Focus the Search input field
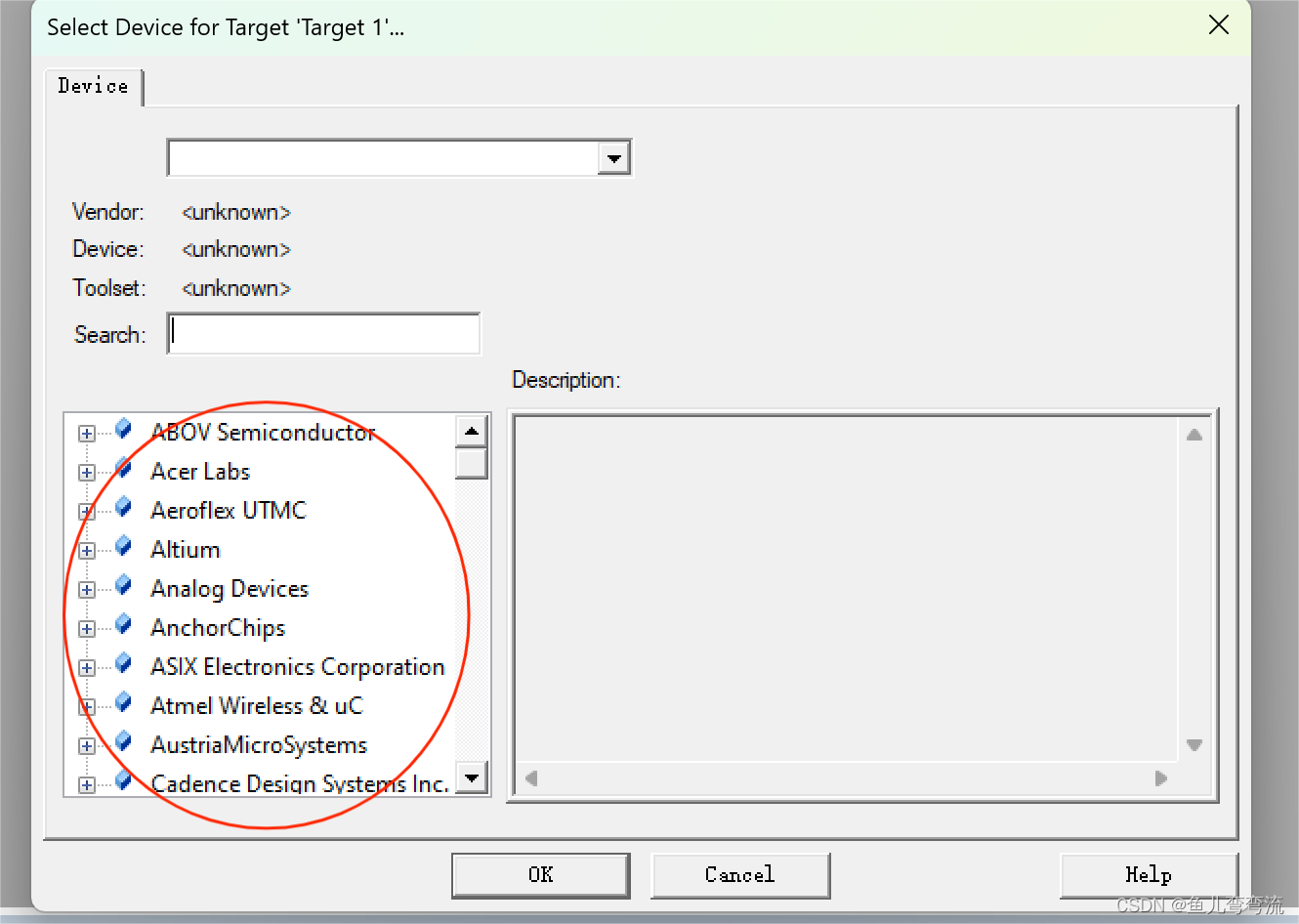Image resolution: width=1299 pixels, height=924 pixels. (324, 334)
